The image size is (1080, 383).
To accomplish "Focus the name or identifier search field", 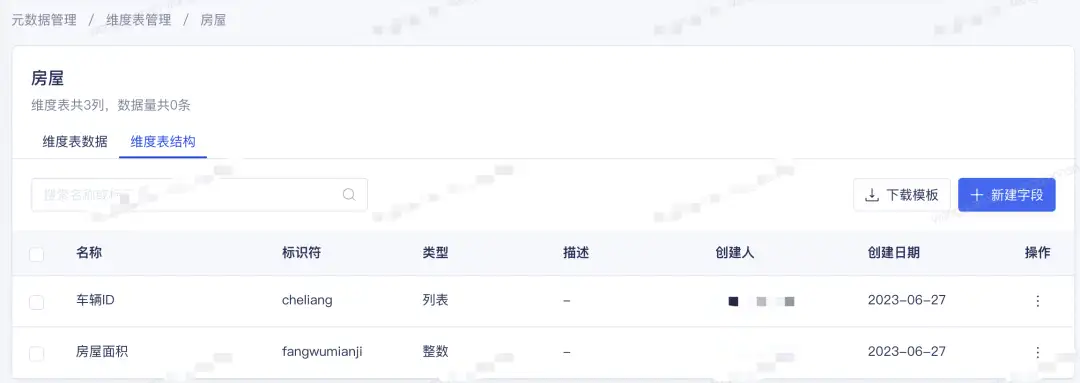I will (199, 195).
